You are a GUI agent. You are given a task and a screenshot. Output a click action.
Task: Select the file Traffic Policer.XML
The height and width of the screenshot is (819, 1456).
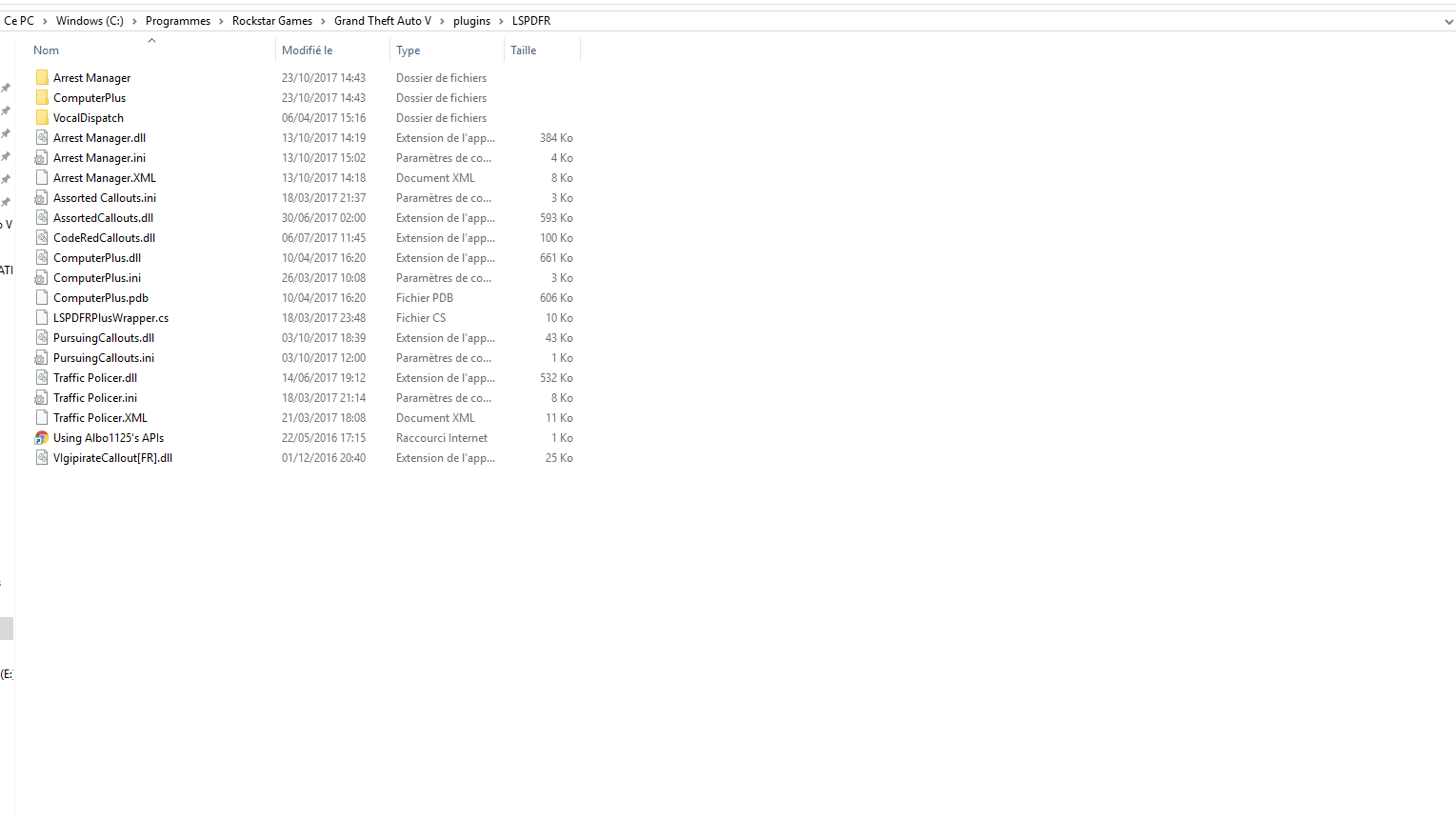coord(101,418)
